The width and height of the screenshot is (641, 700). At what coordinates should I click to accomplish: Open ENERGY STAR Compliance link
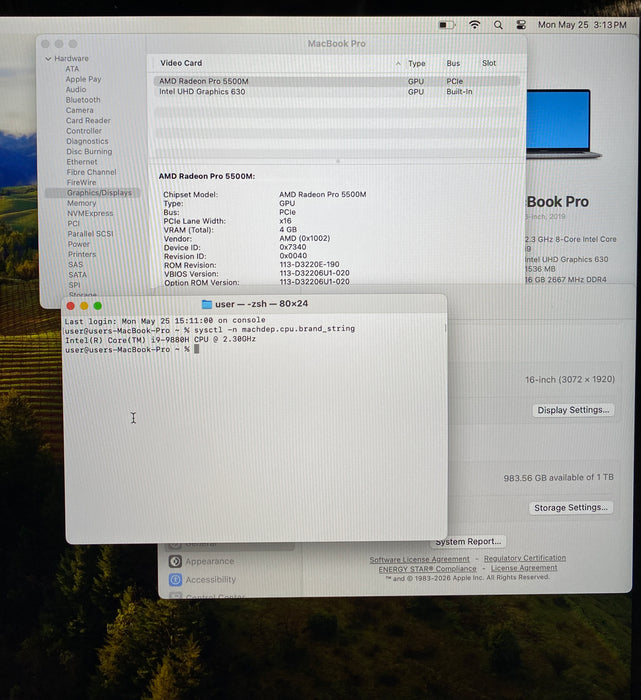point(427,569)
